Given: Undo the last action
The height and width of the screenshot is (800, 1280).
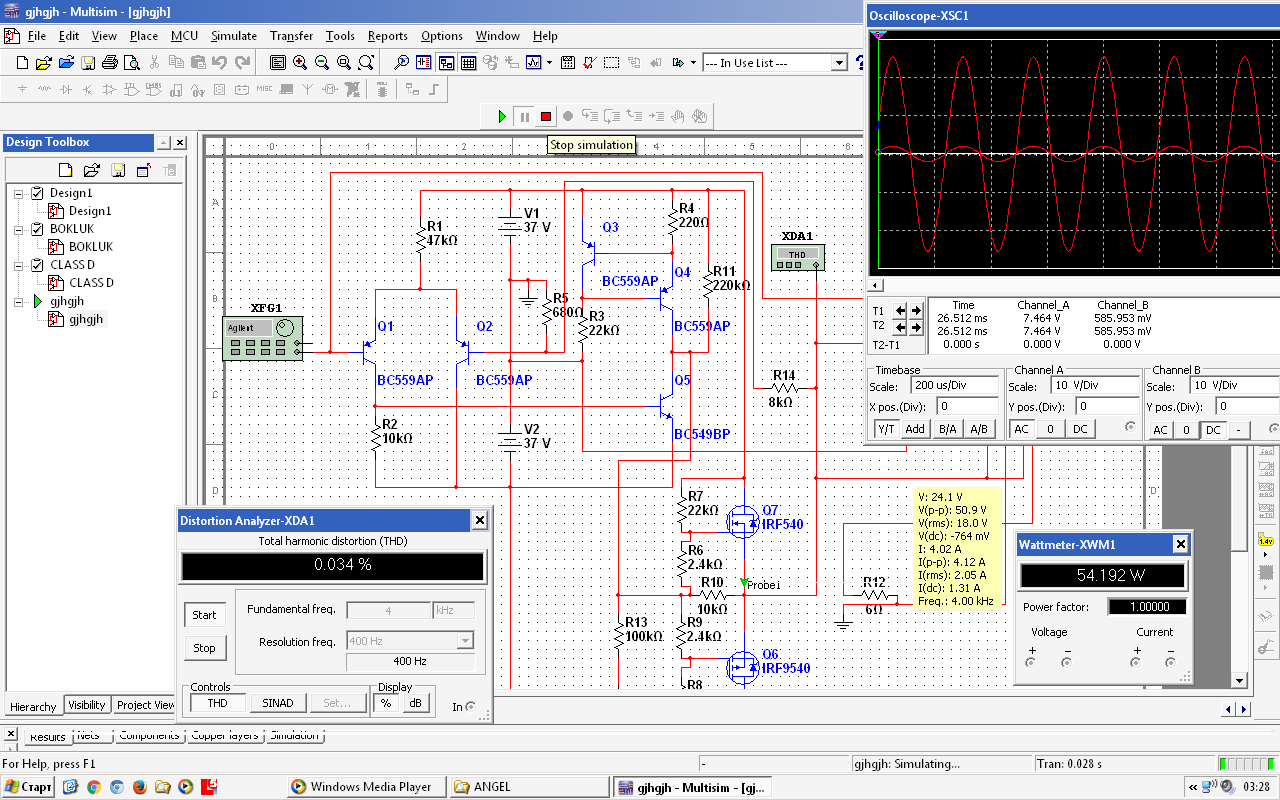Looking at the screenshot, I should (219, 62).
